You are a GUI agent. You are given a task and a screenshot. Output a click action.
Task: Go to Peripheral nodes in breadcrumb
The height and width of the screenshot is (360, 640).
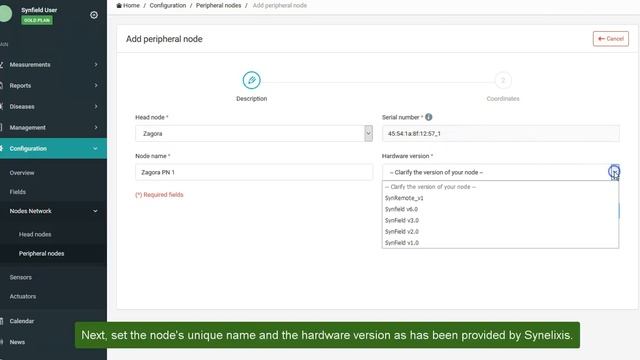pos(218,5)
